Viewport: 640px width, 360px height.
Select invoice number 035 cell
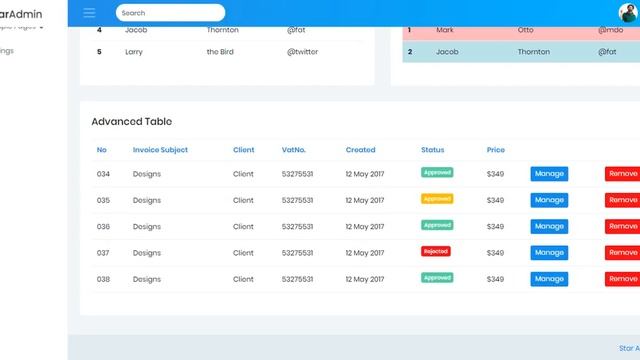click(x=103, y=200)
